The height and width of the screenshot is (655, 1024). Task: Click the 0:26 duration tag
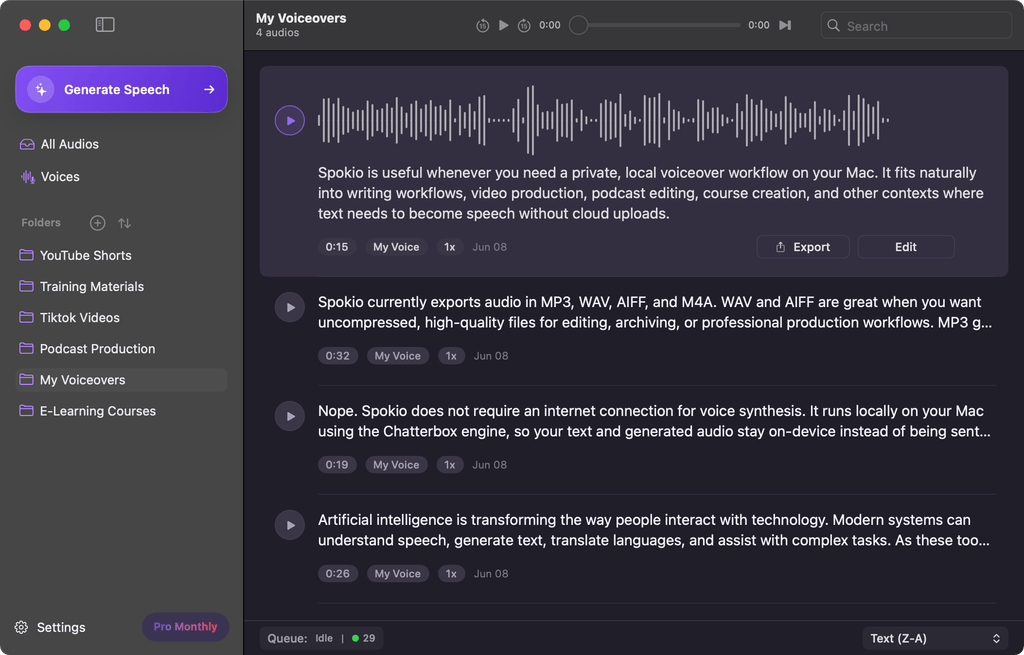(338, 574)
